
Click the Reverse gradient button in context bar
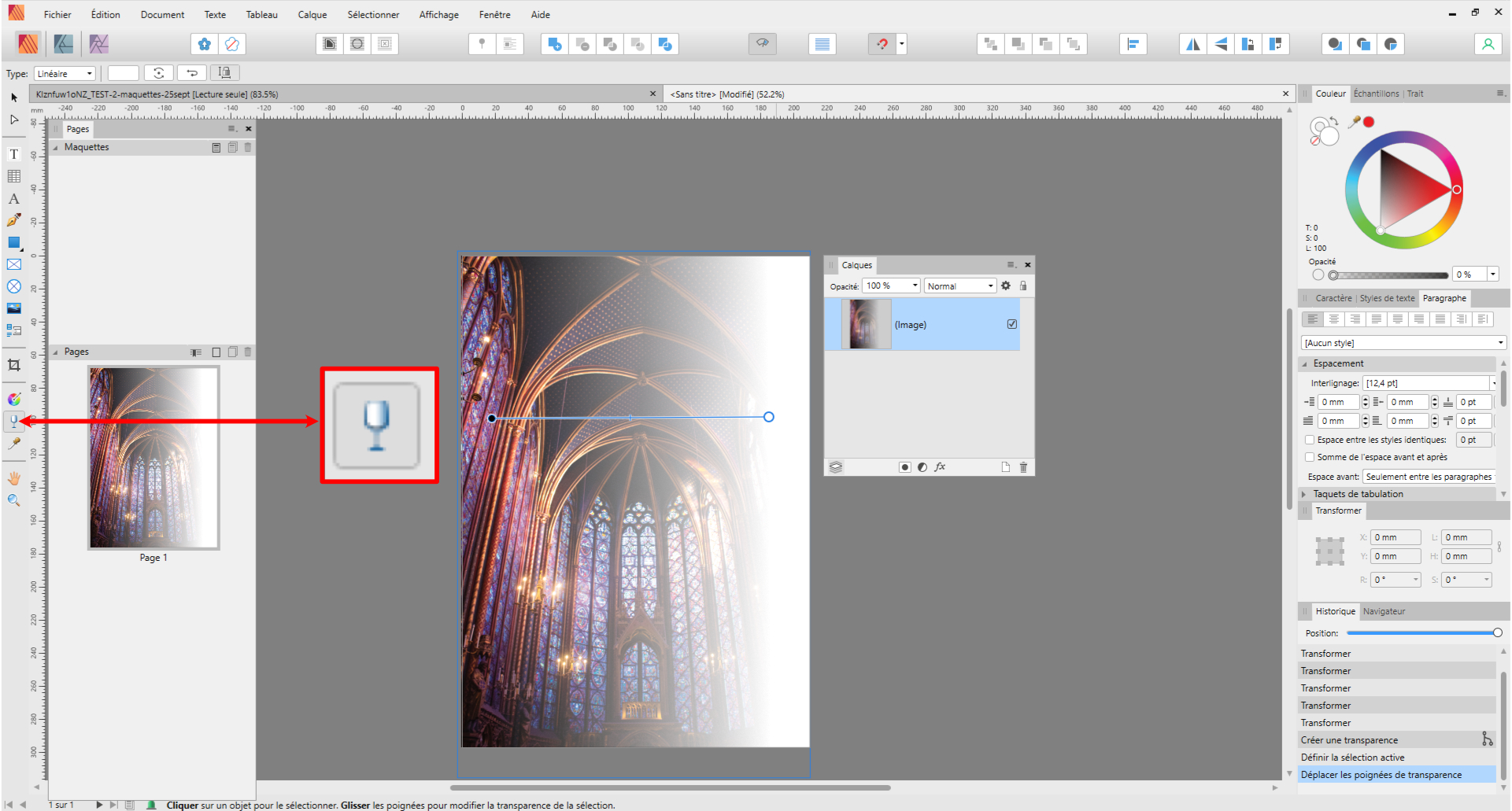pyautogui.click(x=192, y=73)
